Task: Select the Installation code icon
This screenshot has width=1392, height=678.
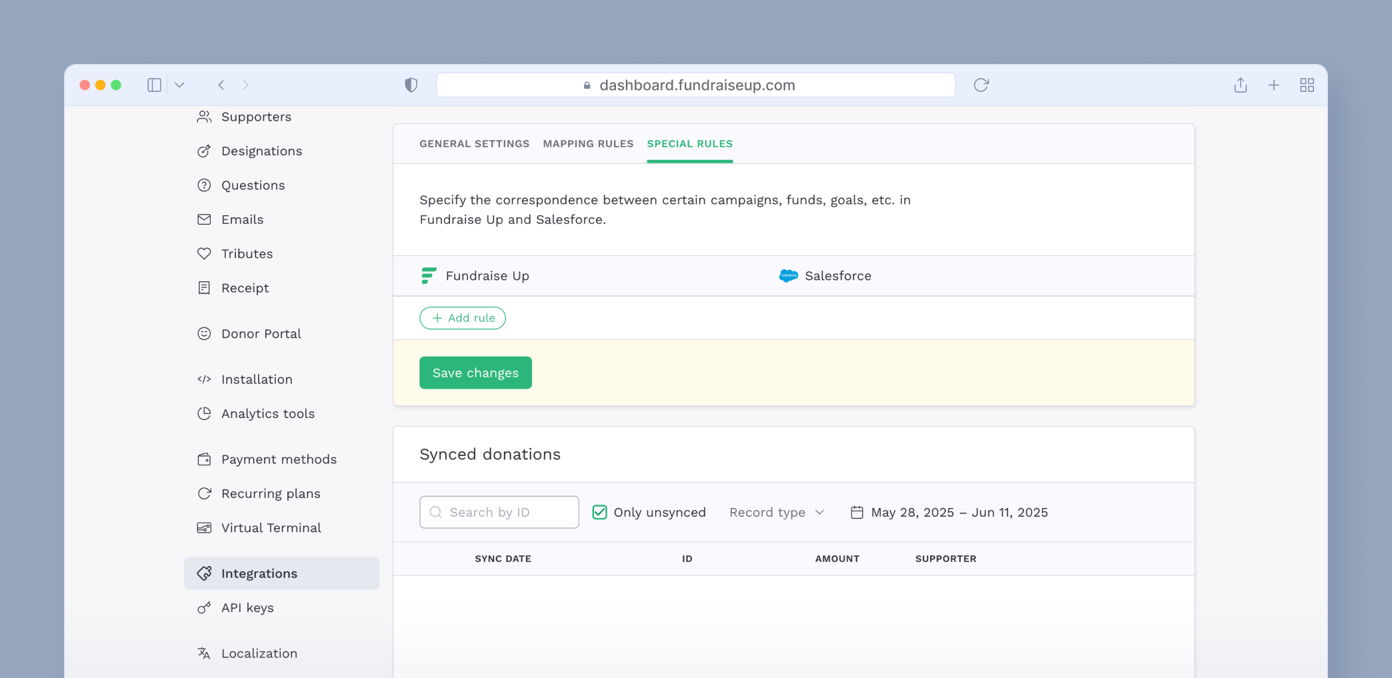Action: pos(204,379)
